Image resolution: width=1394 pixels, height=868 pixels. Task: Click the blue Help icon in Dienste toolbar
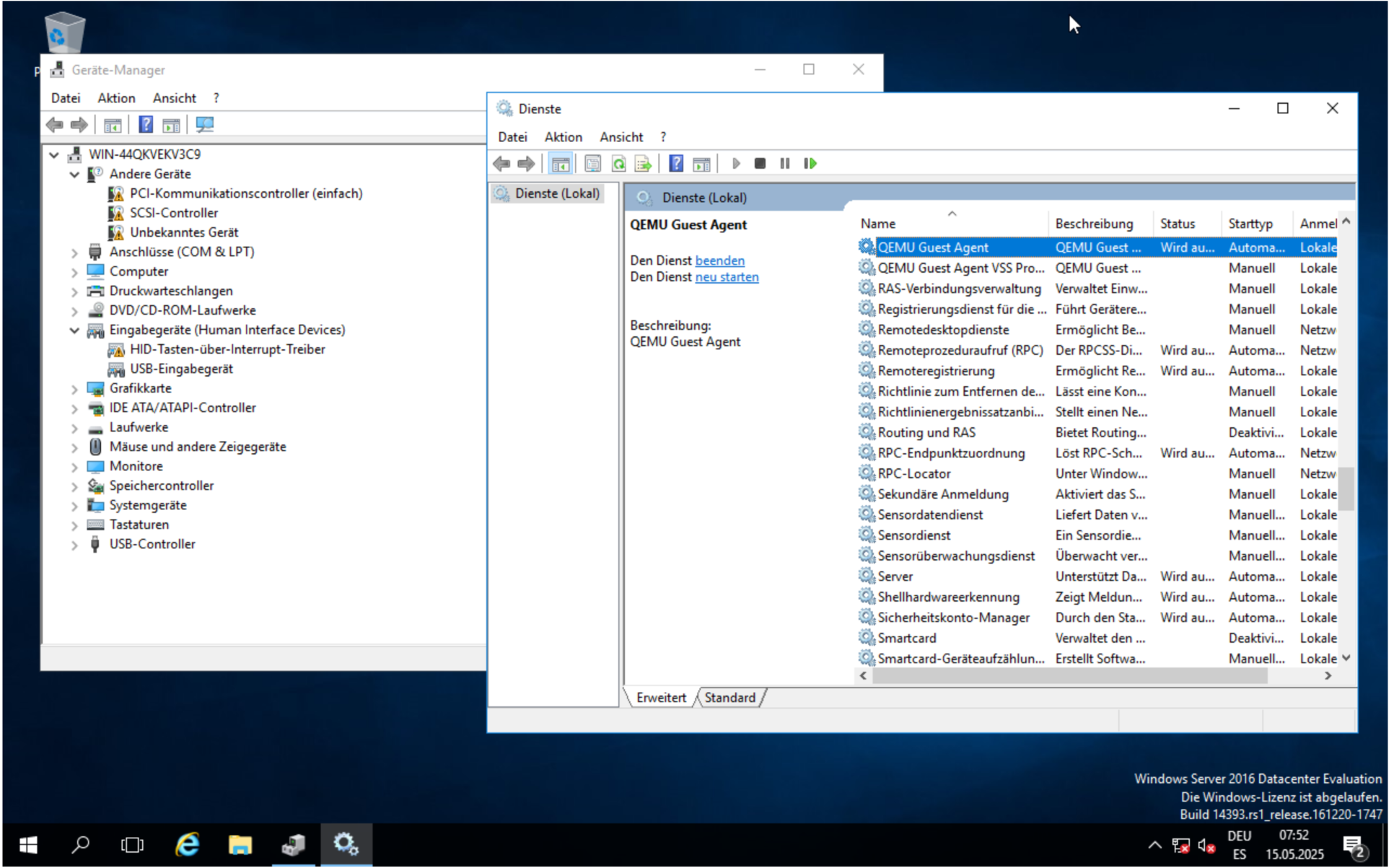point(678,164)
